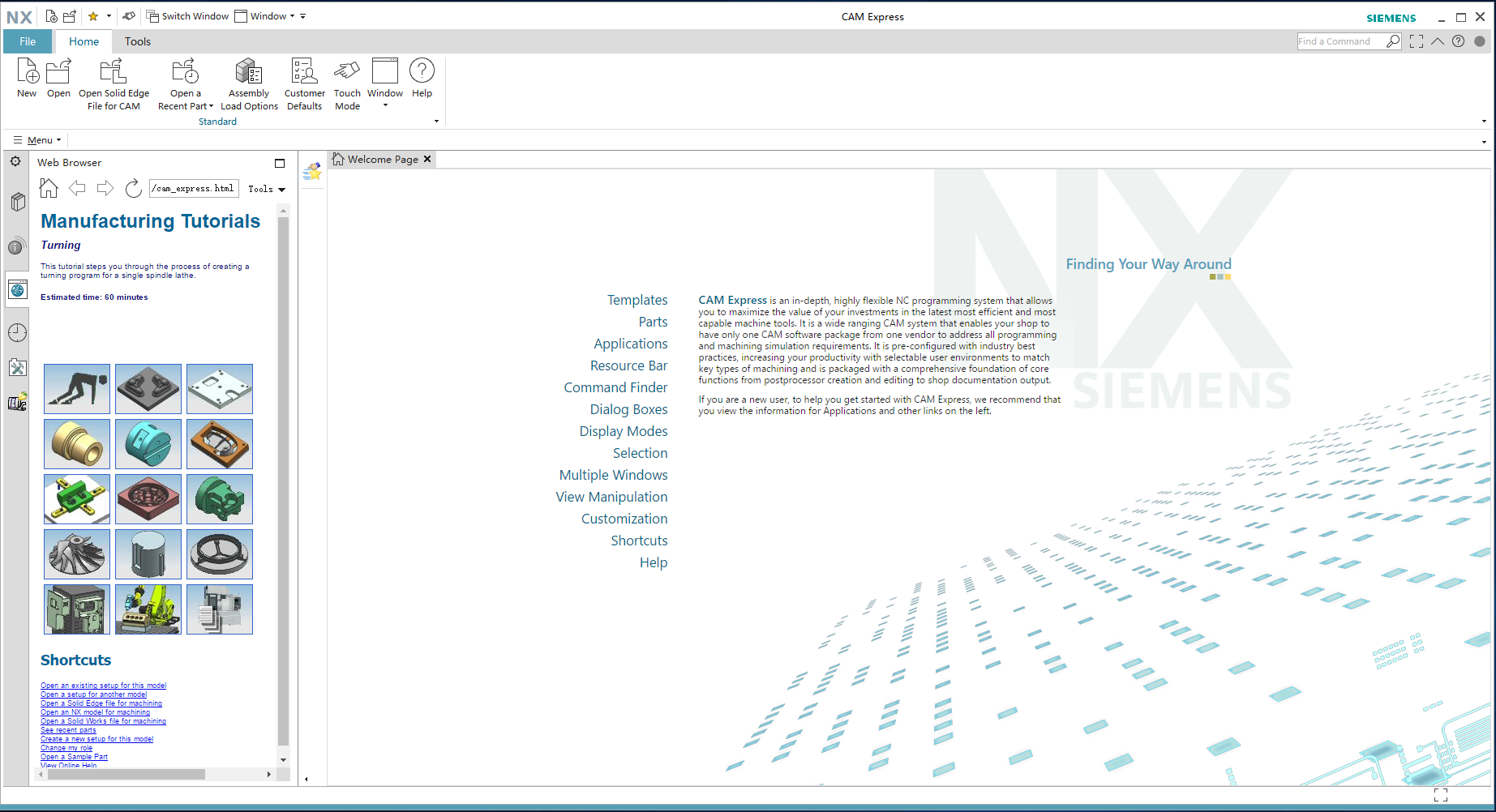Click the favorites star icon
The image size is (1496, 812).
(x=93, y=16)
